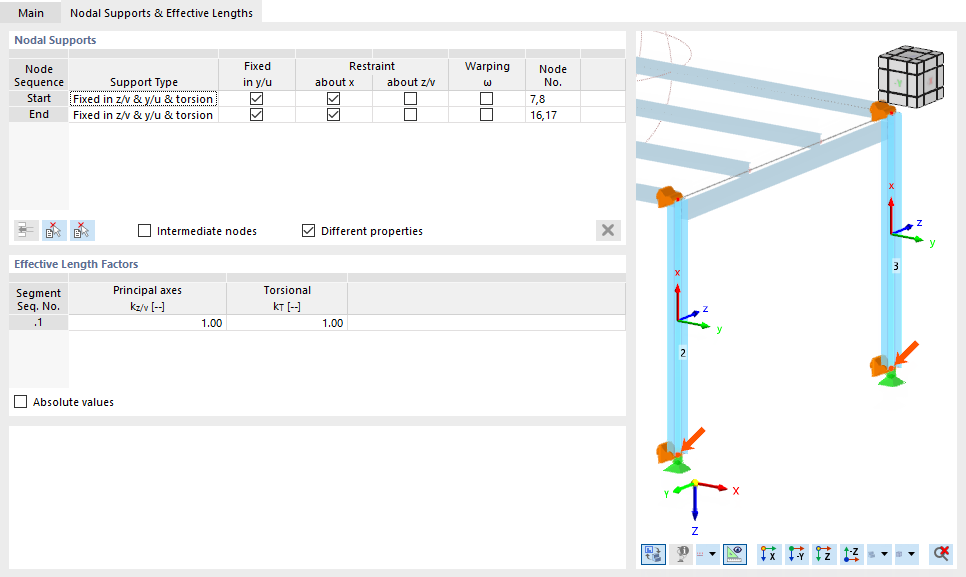Check the Warping ω box for Start row
The height and width of the screenshot is (577, 966).
pyautogui.click(x=486, y=98)
